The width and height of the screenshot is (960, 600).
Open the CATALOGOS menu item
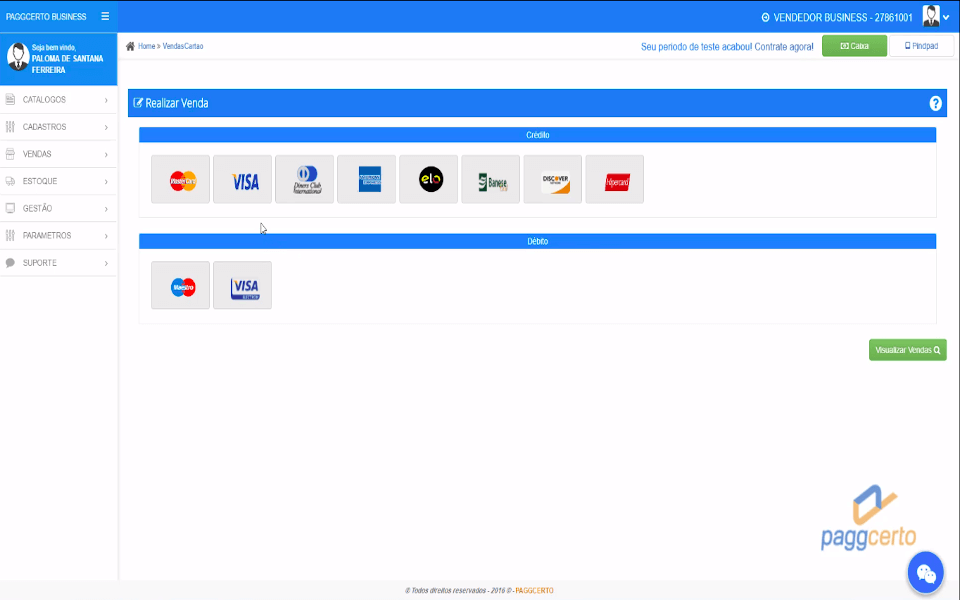pyautogui.click(x=58, y=99)
